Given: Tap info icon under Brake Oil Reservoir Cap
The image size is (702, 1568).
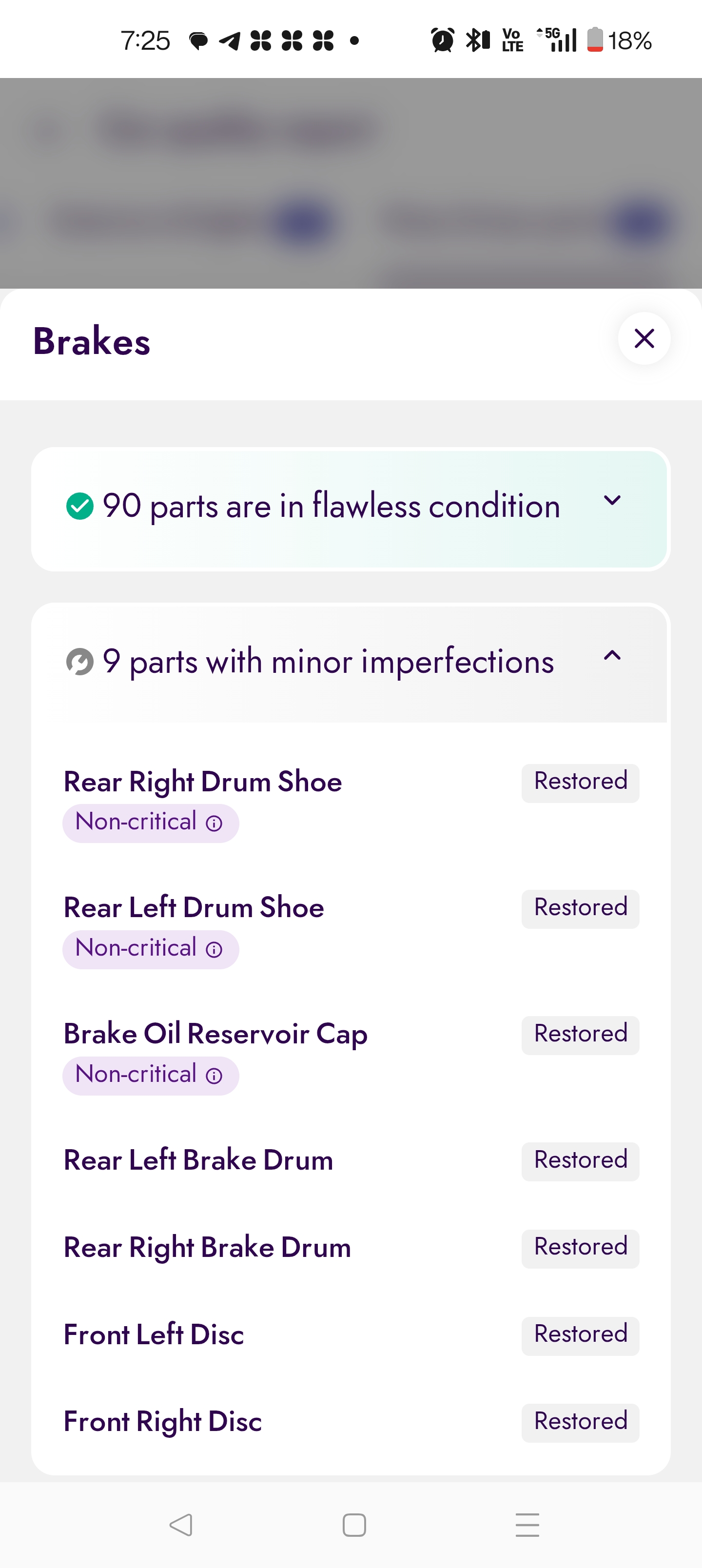Looking at the screenshot, I should pos(214,1076).
